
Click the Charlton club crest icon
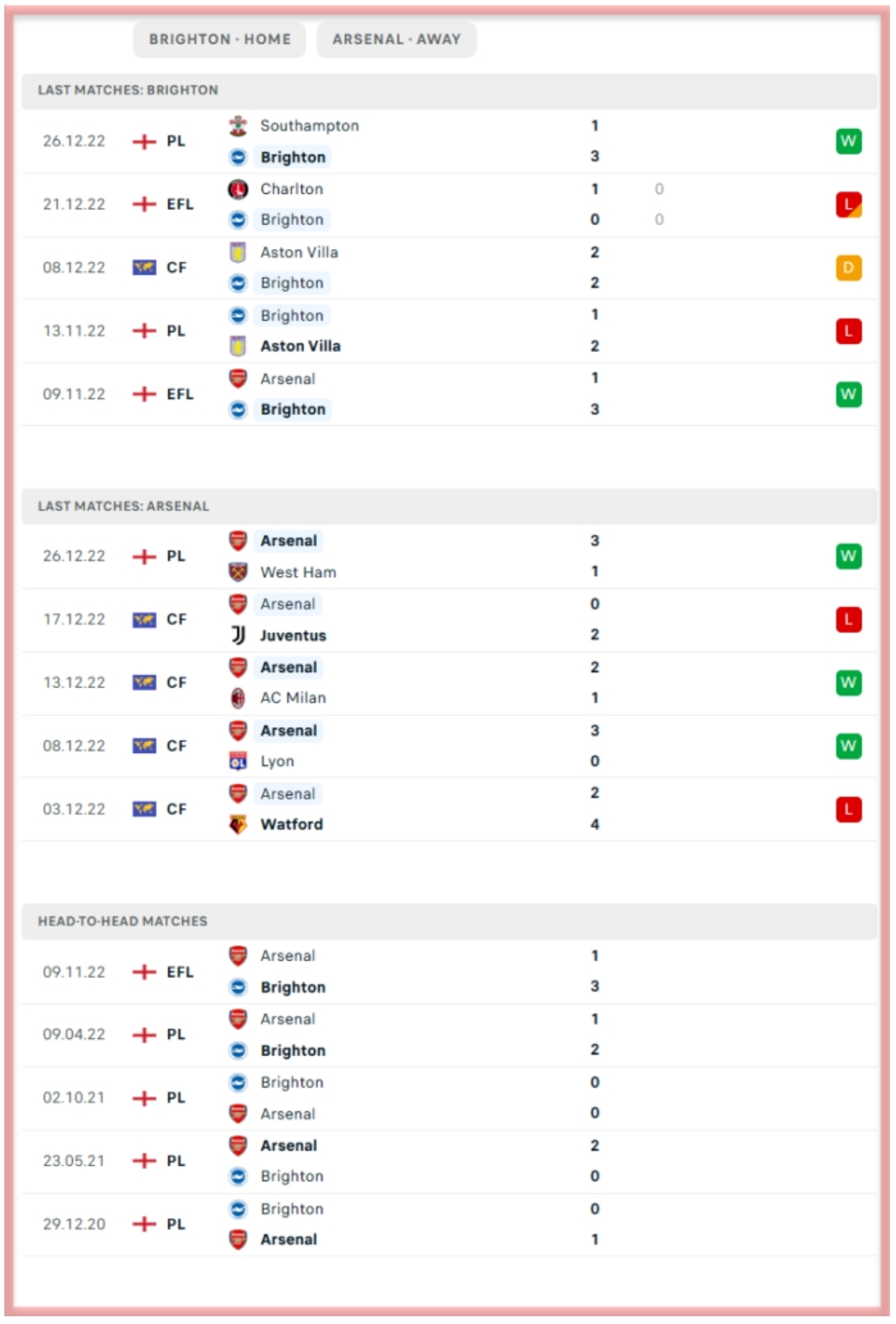point(238,189)
